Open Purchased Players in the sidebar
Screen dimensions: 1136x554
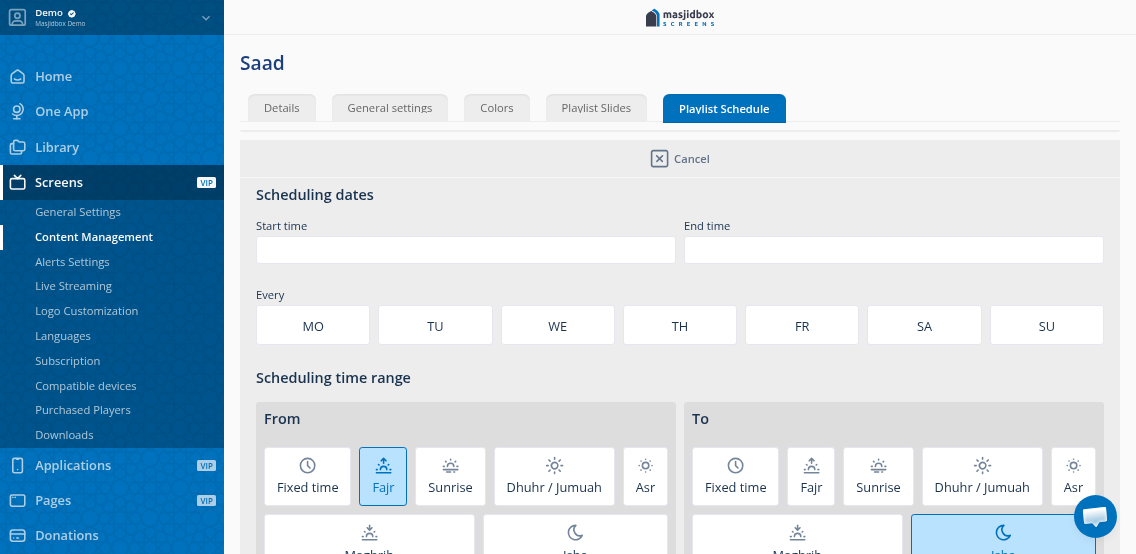[83, 410]
